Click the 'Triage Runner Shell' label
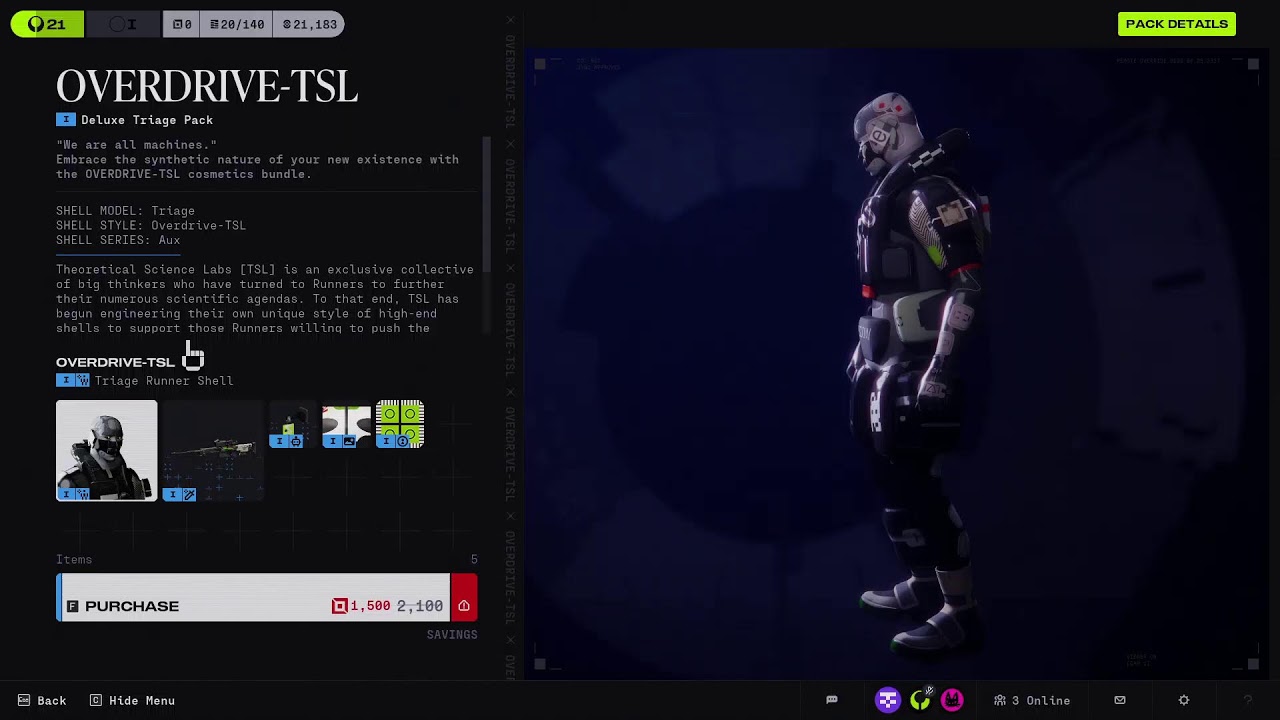Image resolution: width=1280 pixels, height=720 pixels. click(x=163, y=381)
